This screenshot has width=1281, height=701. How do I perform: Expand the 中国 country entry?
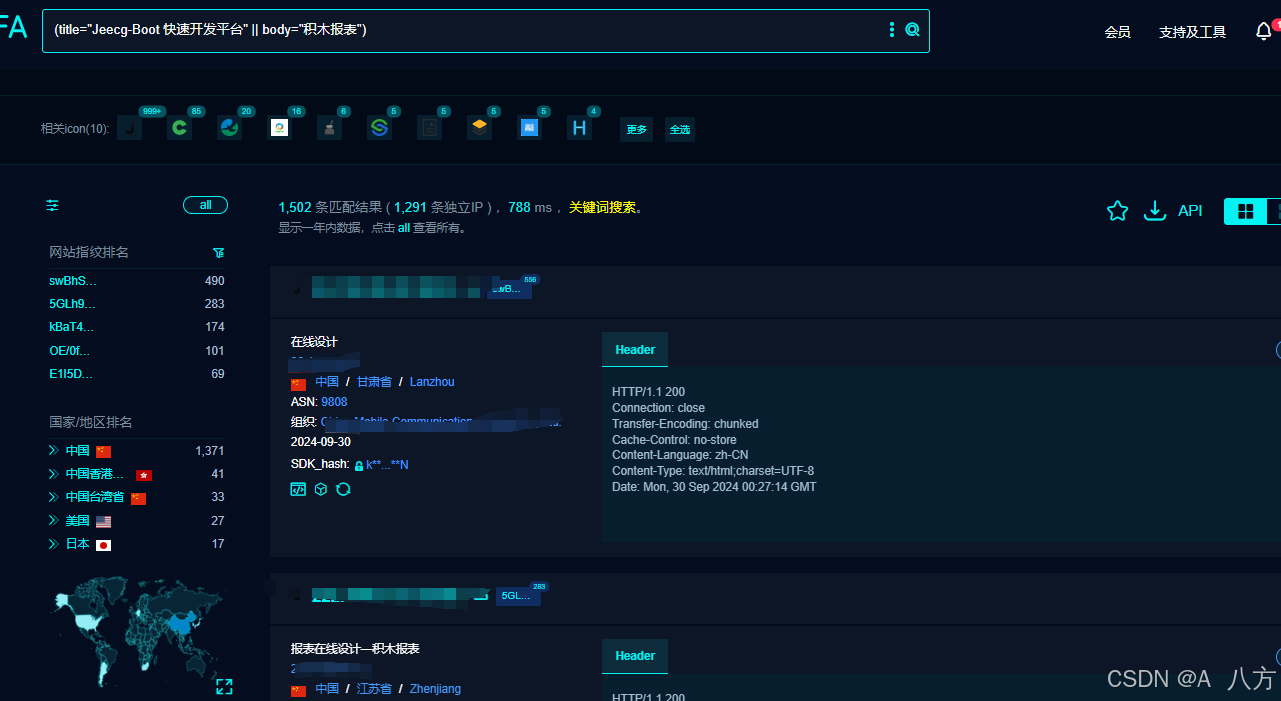[54, 451]
